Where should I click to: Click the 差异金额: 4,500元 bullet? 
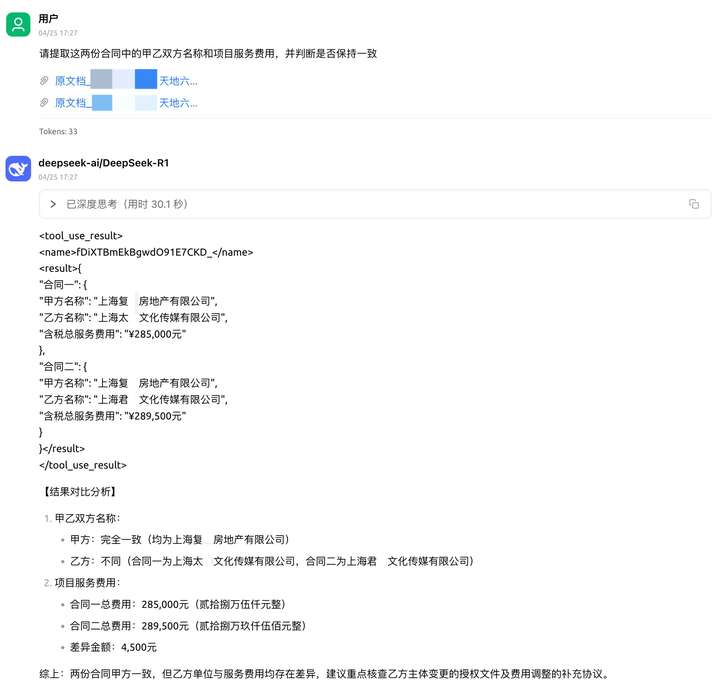tap(113, 647)
